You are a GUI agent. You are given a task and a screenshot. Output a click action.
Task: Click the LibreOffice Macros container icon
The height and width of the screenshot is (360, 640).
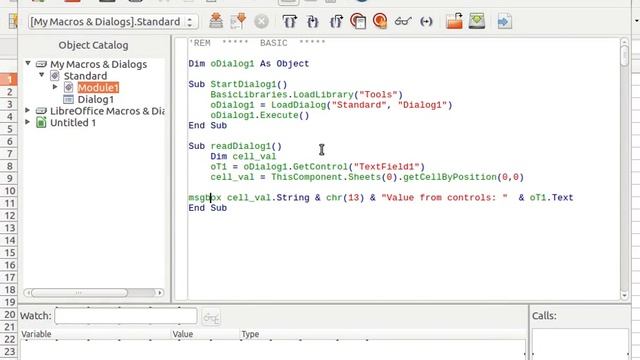(41, 111)
